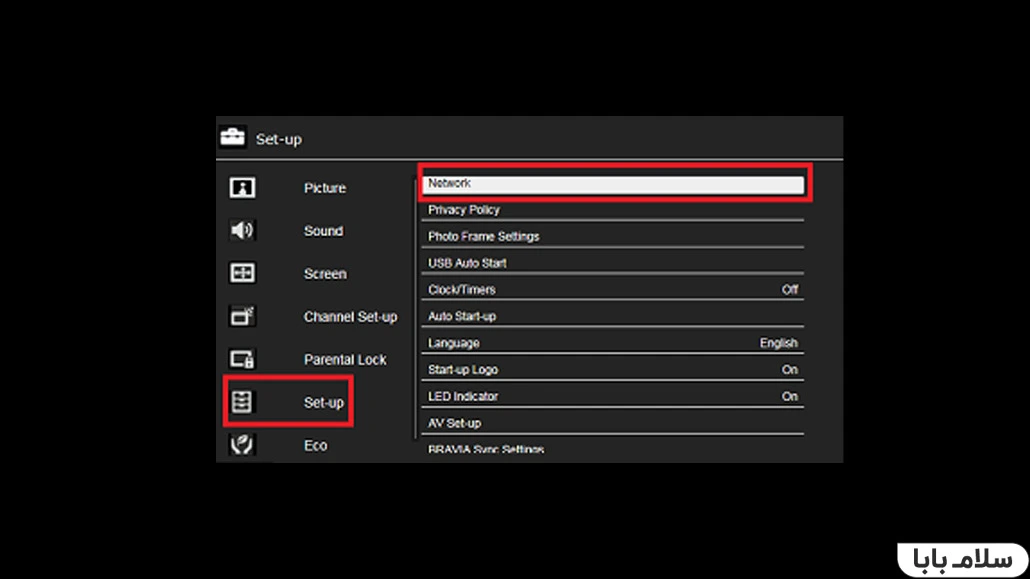Select the Network menu item
Screen dimensions: 1030x579
(612, 184)
